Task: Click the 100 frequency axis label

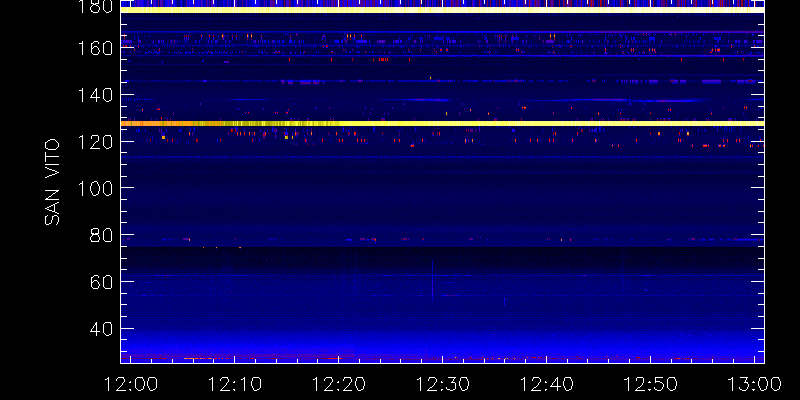Action: coord(94,188)
